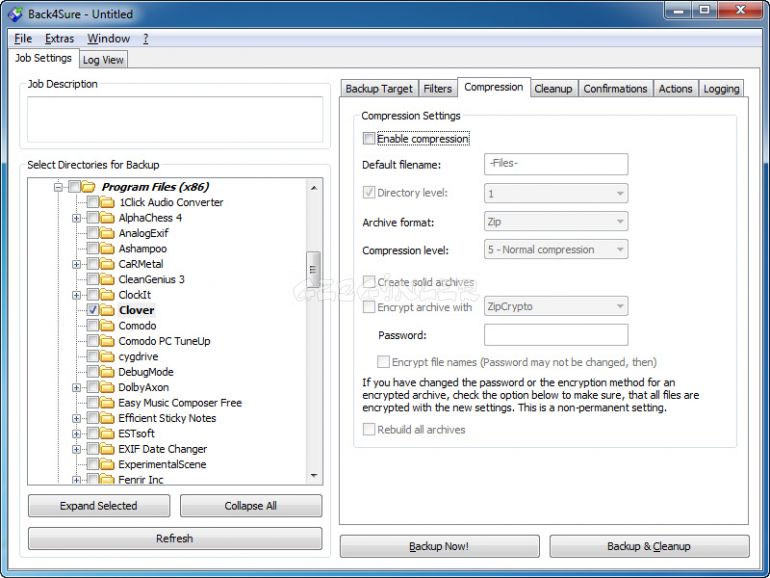770x578 pixels.
Task: Click the Program Files (x86) folder icon
Action: point(89,187)
